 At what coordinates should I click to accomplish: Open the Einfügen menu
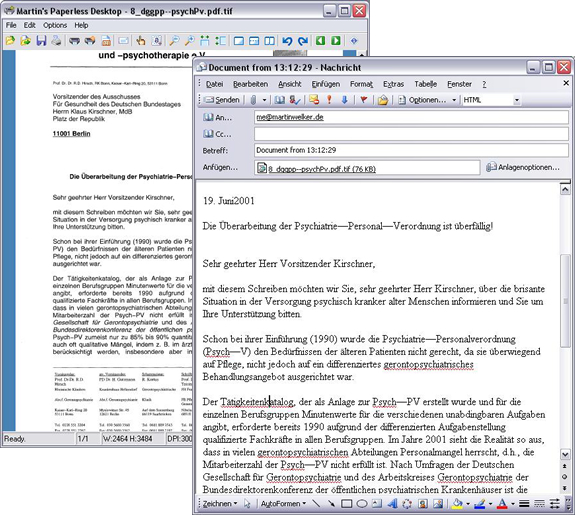tap(326, 84)
